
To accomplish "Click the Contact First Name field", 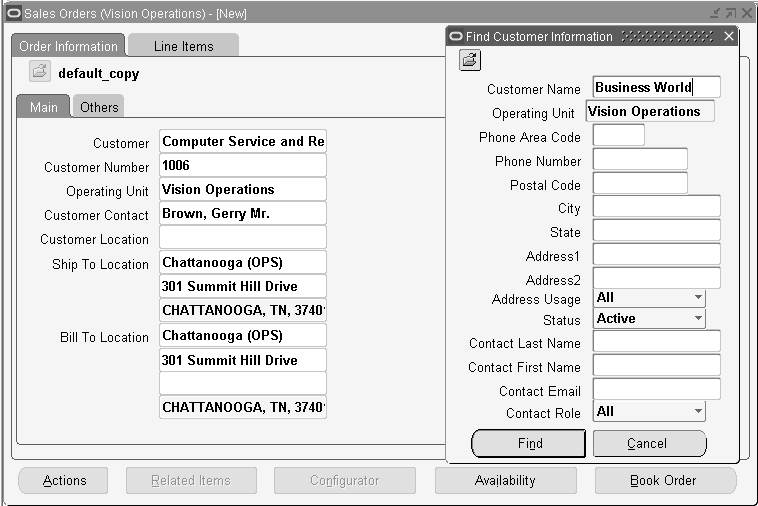I will point(656,365).
